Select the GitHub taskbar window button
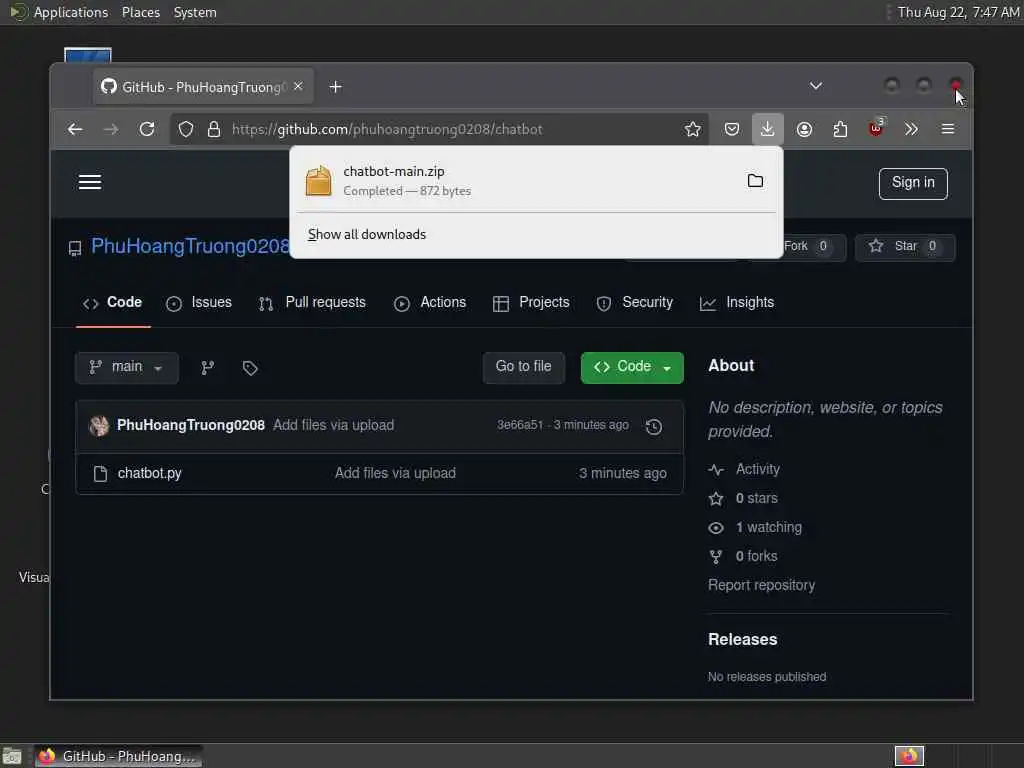Screen dimensions: 1024x768 pyautogui.click(x=118, y=756)
